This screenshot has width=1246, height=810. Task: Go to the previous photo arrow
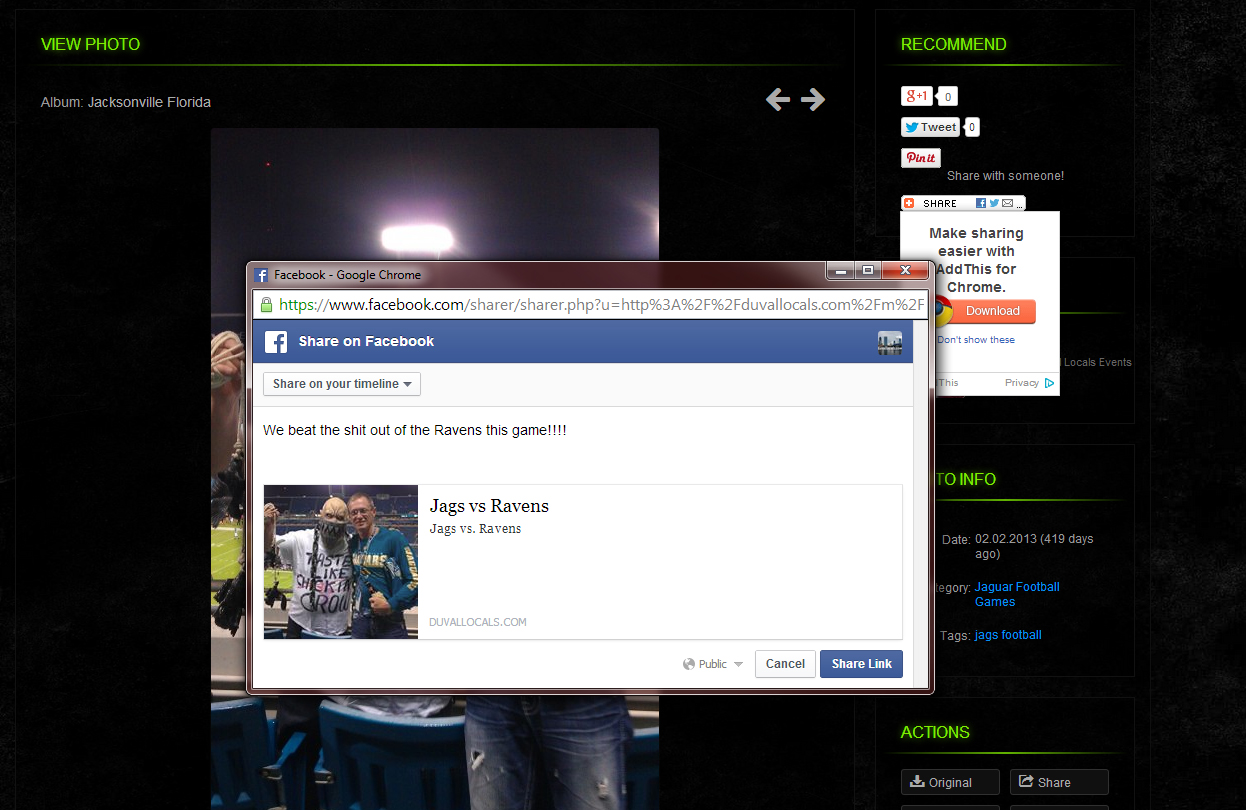(778, 99)
